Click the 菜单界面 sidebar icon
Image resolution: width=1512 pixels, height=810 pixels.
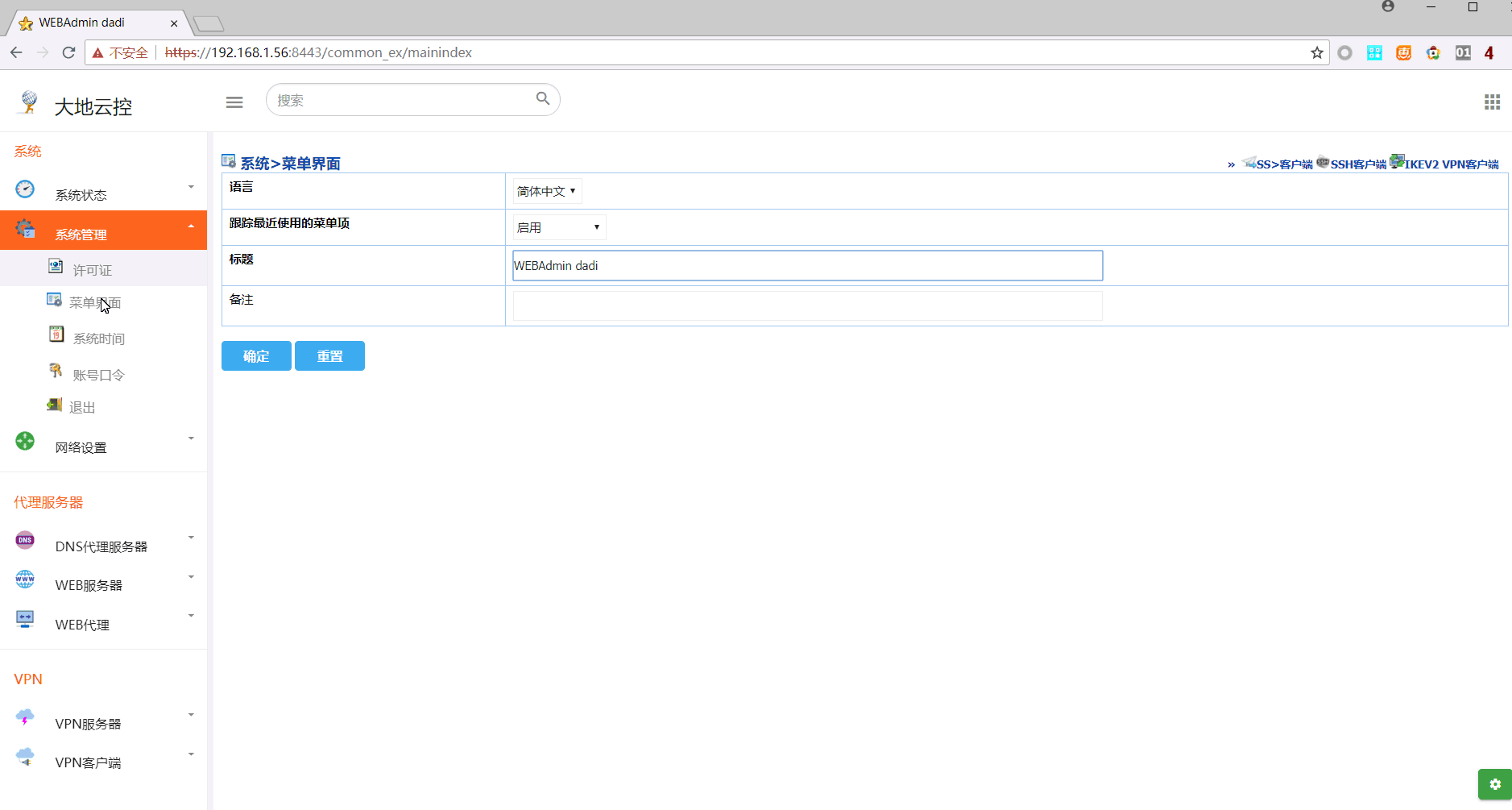[x=54, y=300]
